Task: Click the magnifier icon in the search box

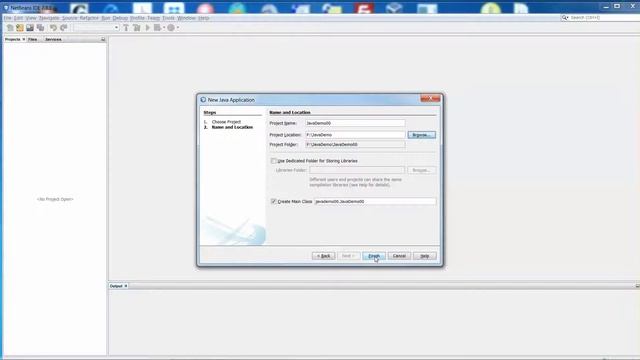Action: pos(565,18)
